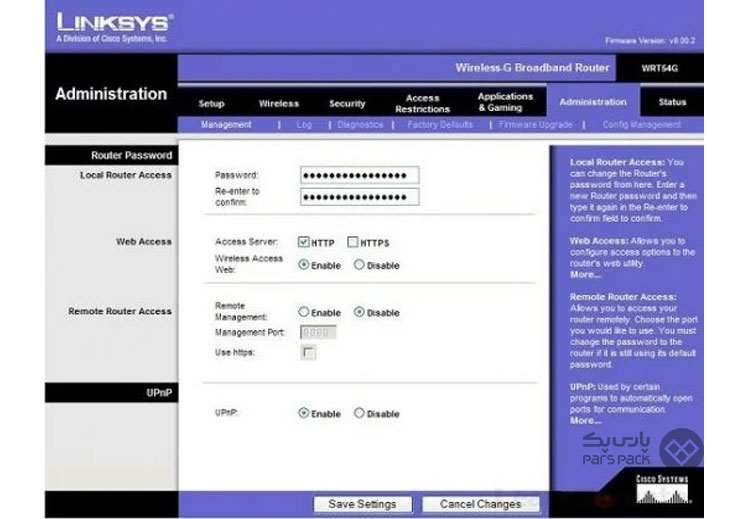
Task: Open the Security tab
Action: (x=347, y=103)
